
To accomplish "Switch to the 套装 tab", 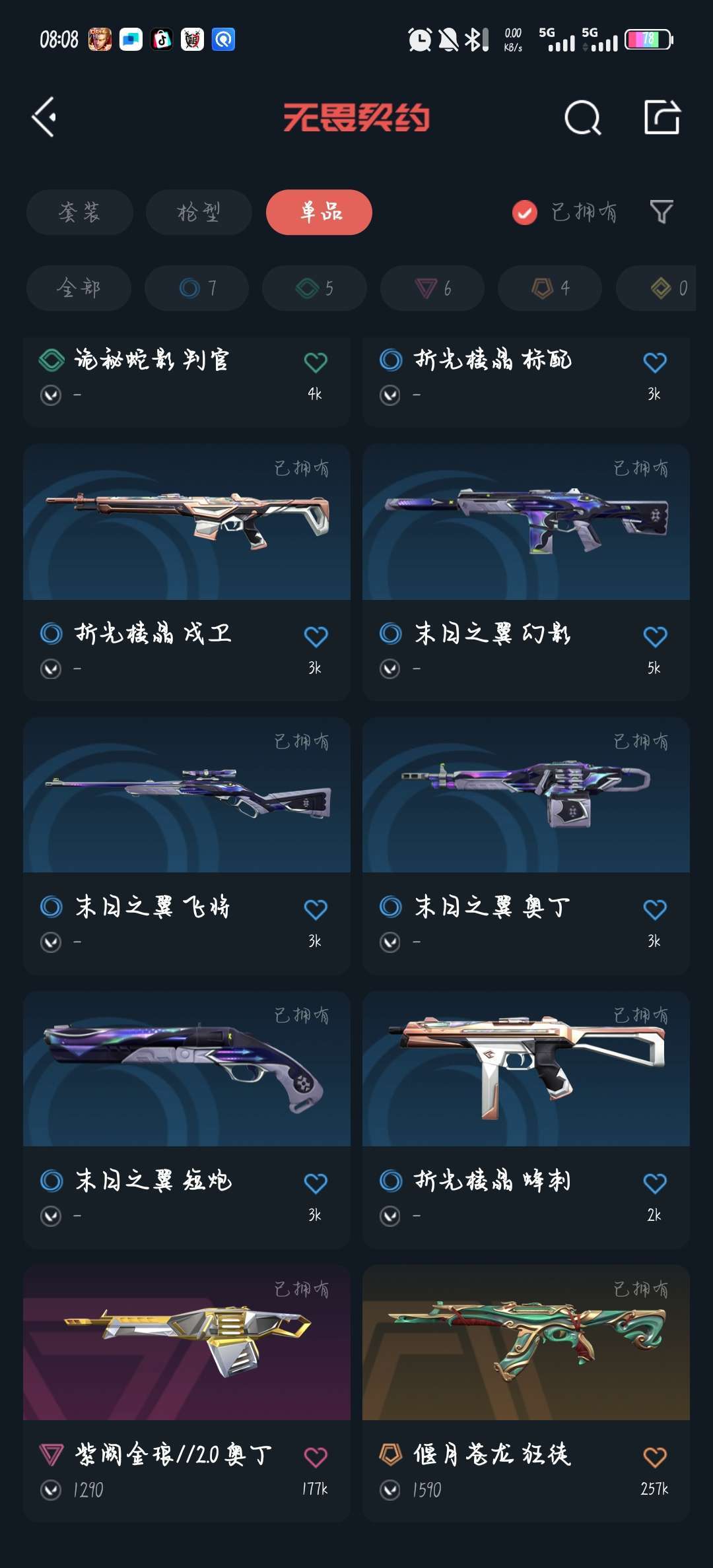I will click(80, 212).
